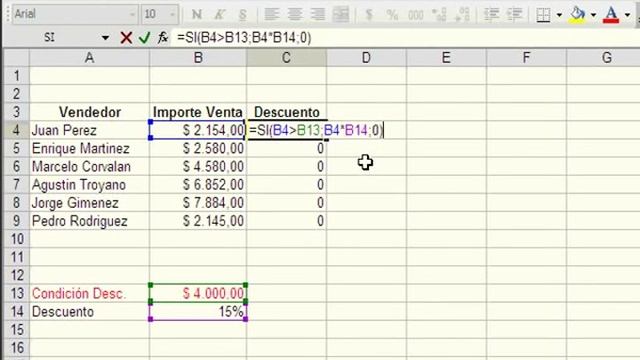
Task: Click the $ 7.884,00 cell
Action: tap(198, 202)
